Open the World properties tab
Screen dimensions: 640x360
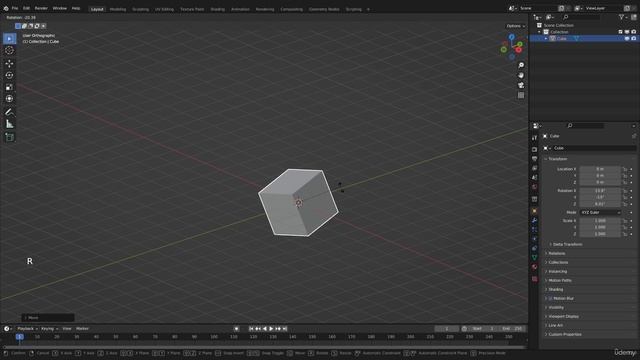(x=534, y=187)
